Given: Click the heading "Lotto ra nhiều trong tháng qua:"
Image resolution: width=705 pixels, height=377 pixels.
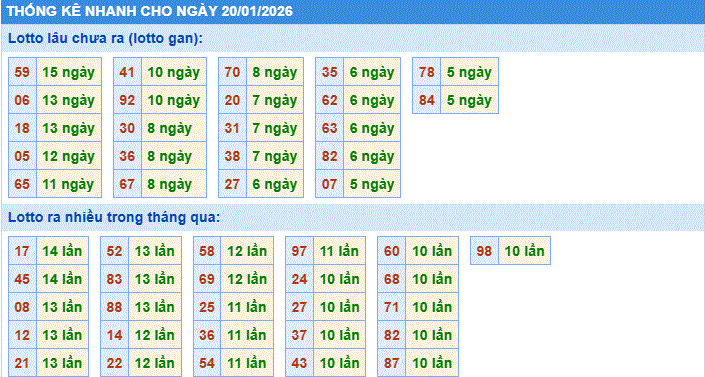Looking at the screenshot, I should pos(114,218).
